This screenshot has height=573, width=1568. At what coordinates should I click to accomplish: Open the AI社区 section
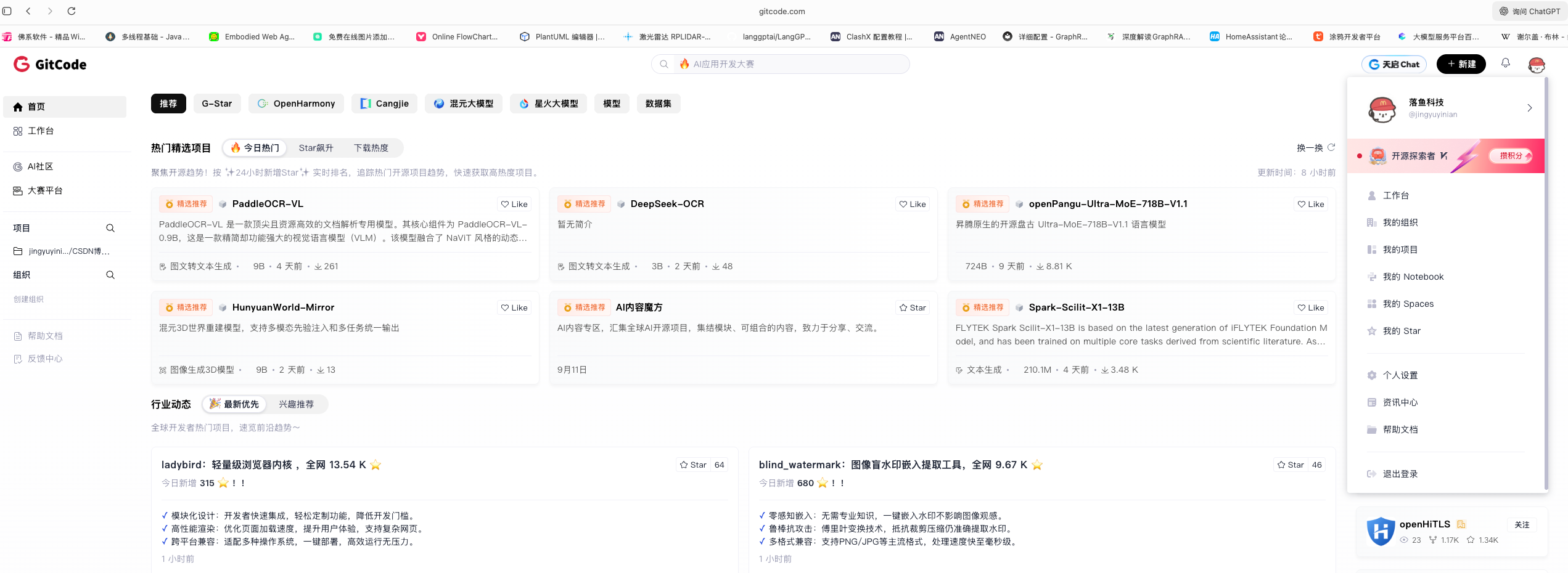tap(38, 166)
